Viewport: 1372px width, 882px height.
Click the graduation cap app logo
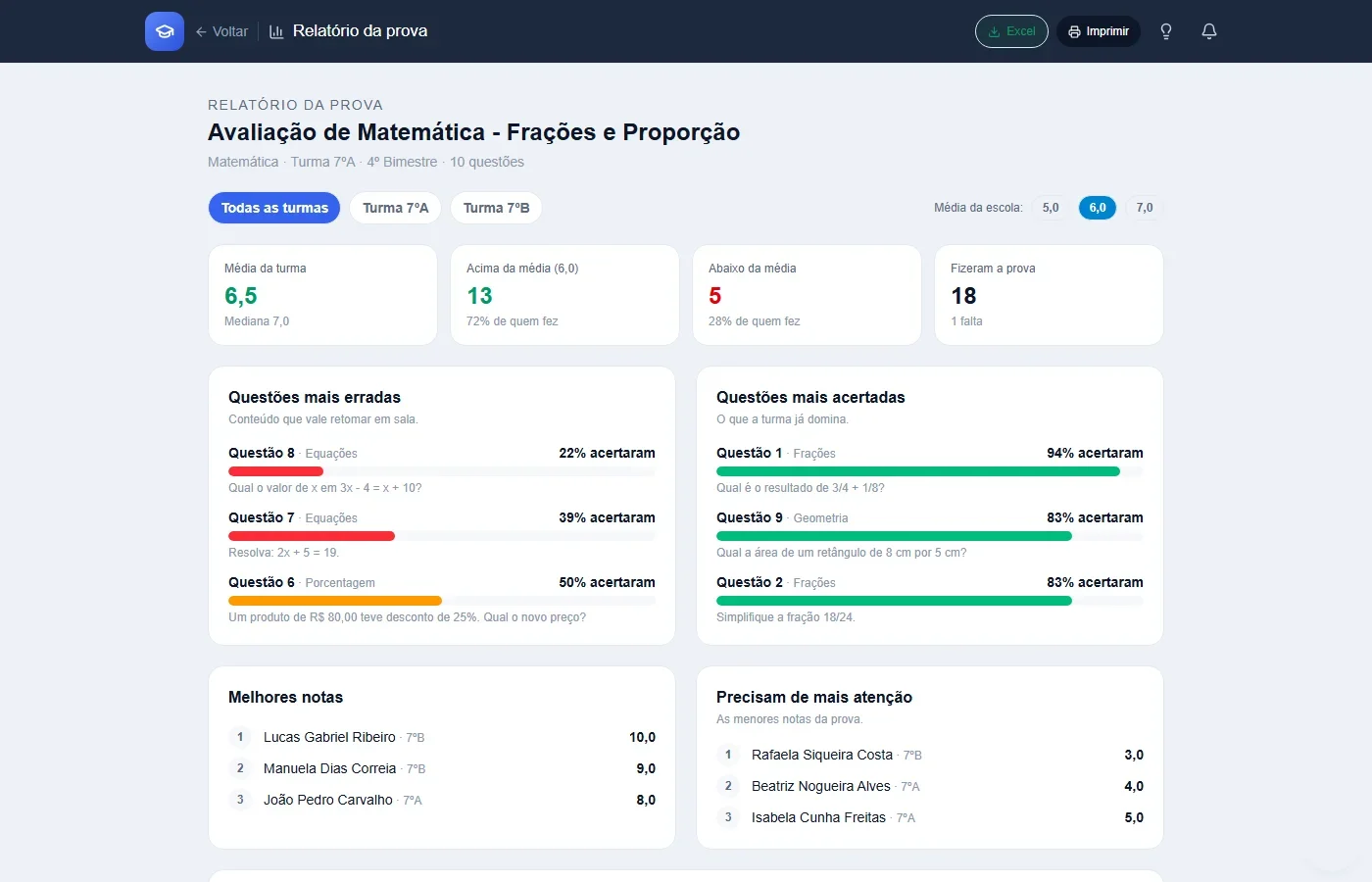coord(165,31)
